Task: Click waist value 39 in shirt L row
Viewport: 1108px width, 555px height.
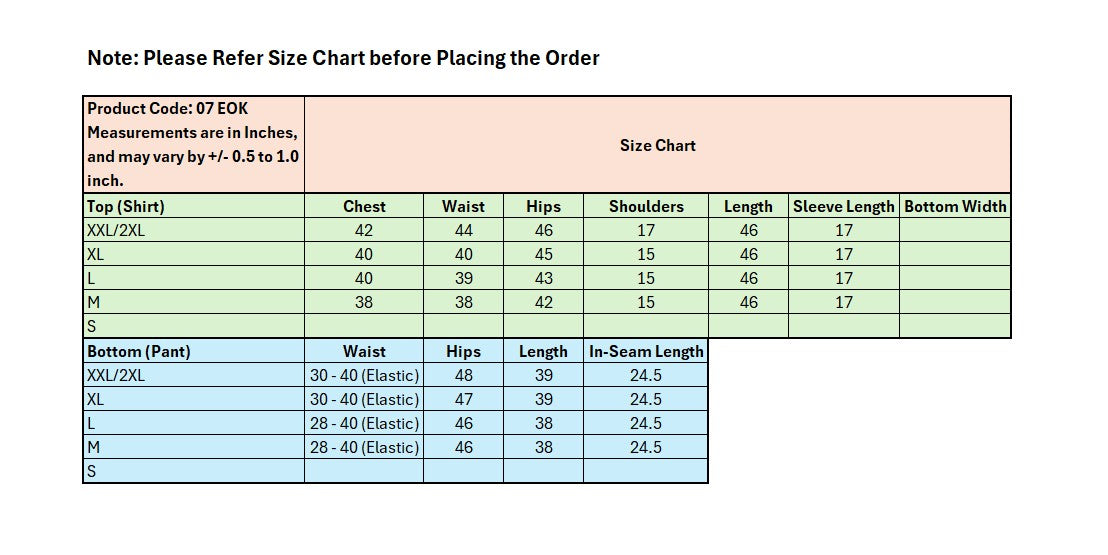Action: point(463,278)
